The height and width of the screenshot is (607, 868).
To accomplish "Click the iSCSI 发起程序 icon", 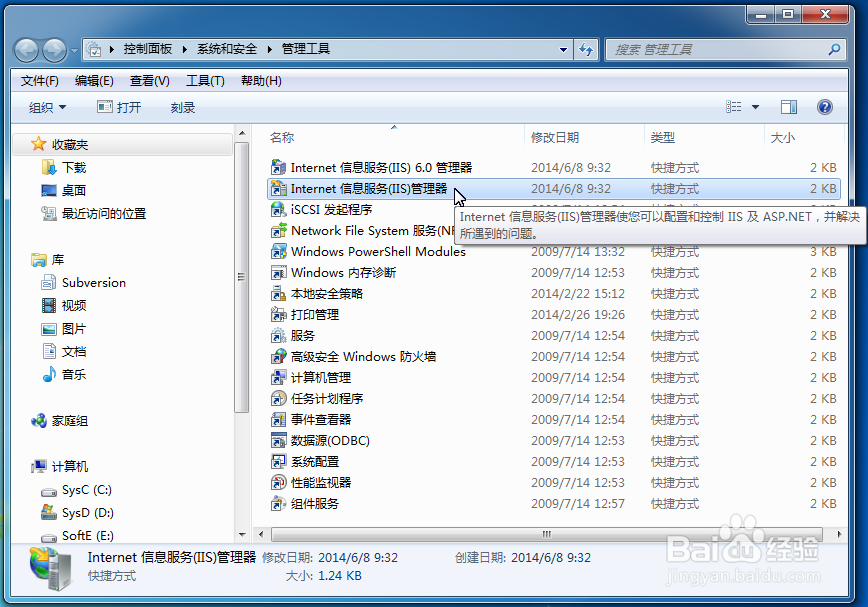I will click(x=278, y=210).
